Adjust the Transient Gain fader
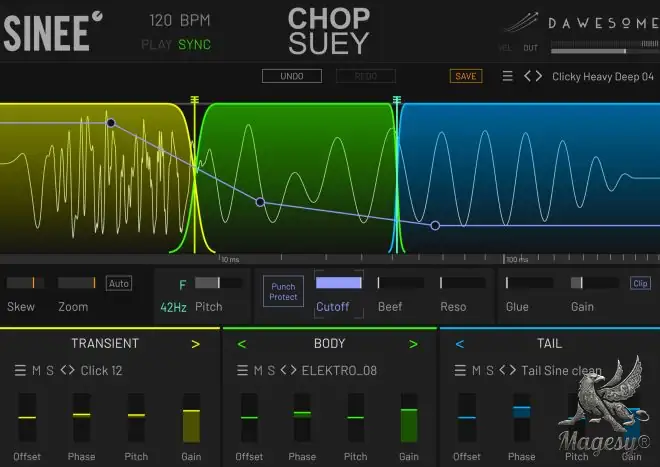This screenshot has width=660, height=467. tap(191, 417)
